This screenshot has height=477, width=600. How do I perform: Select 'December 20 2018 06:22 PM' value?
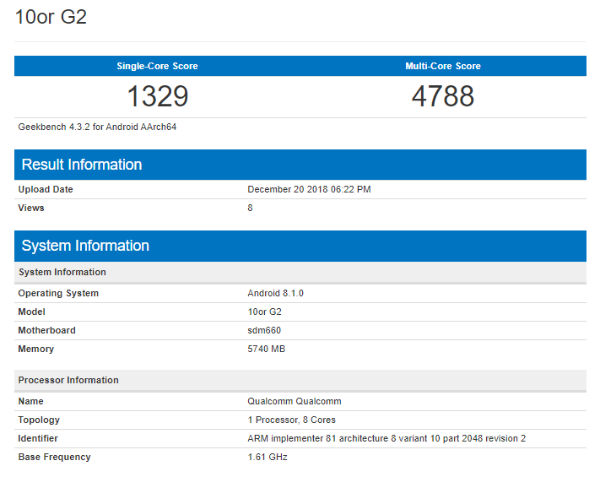tap(309, 189)
